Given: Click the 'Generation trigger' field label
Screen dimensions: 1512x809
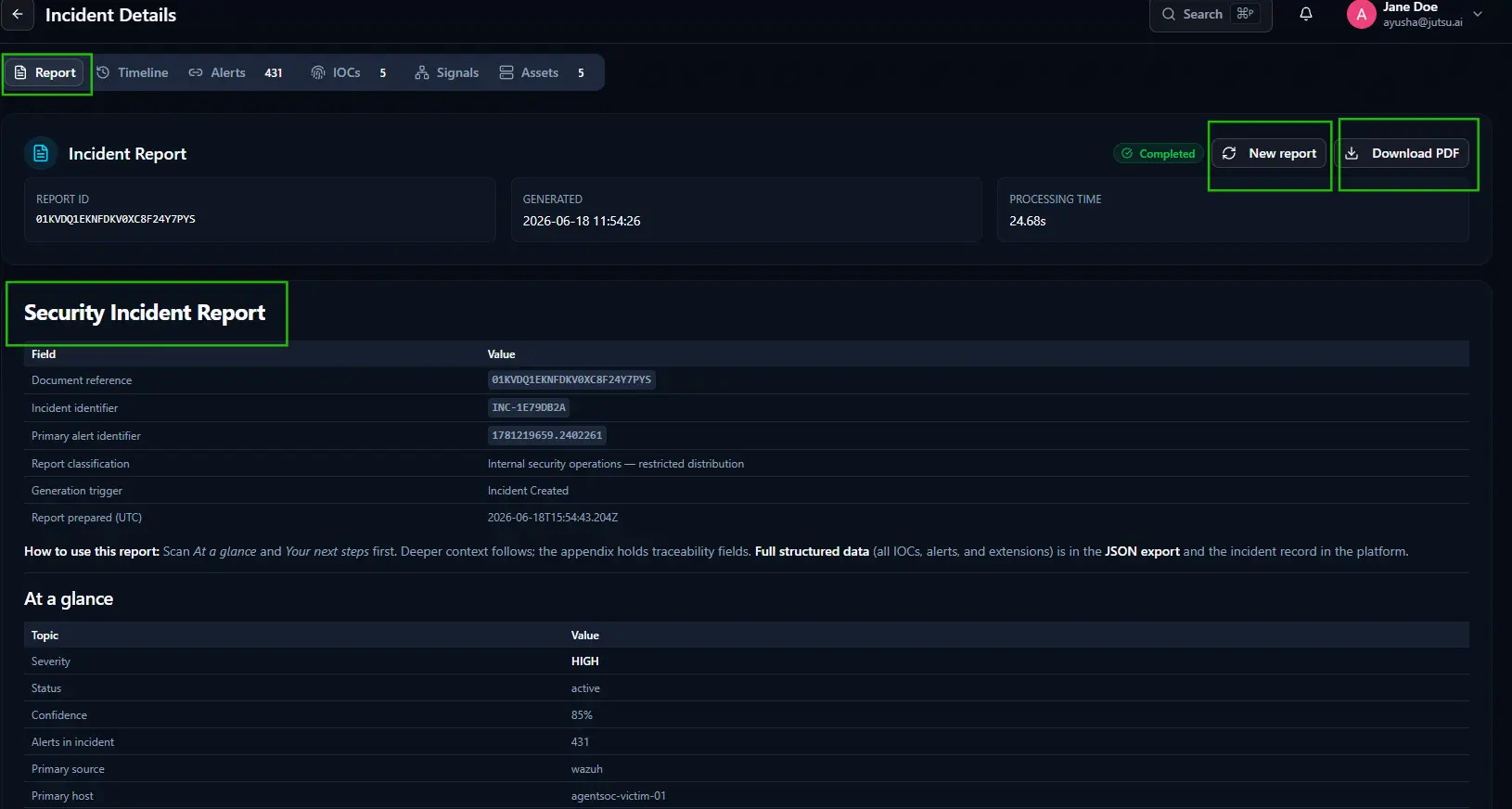Looking at the screenshot, I should pyautogui.click(x=77, y=491).
